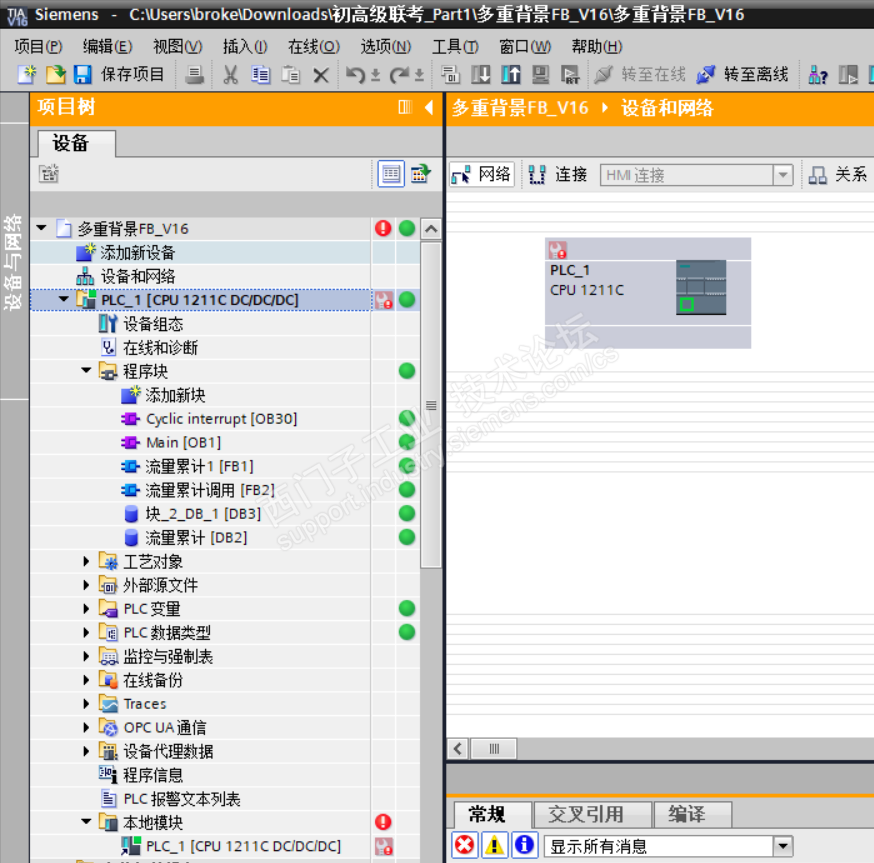Redo the last undone action

tap(399, 75)
